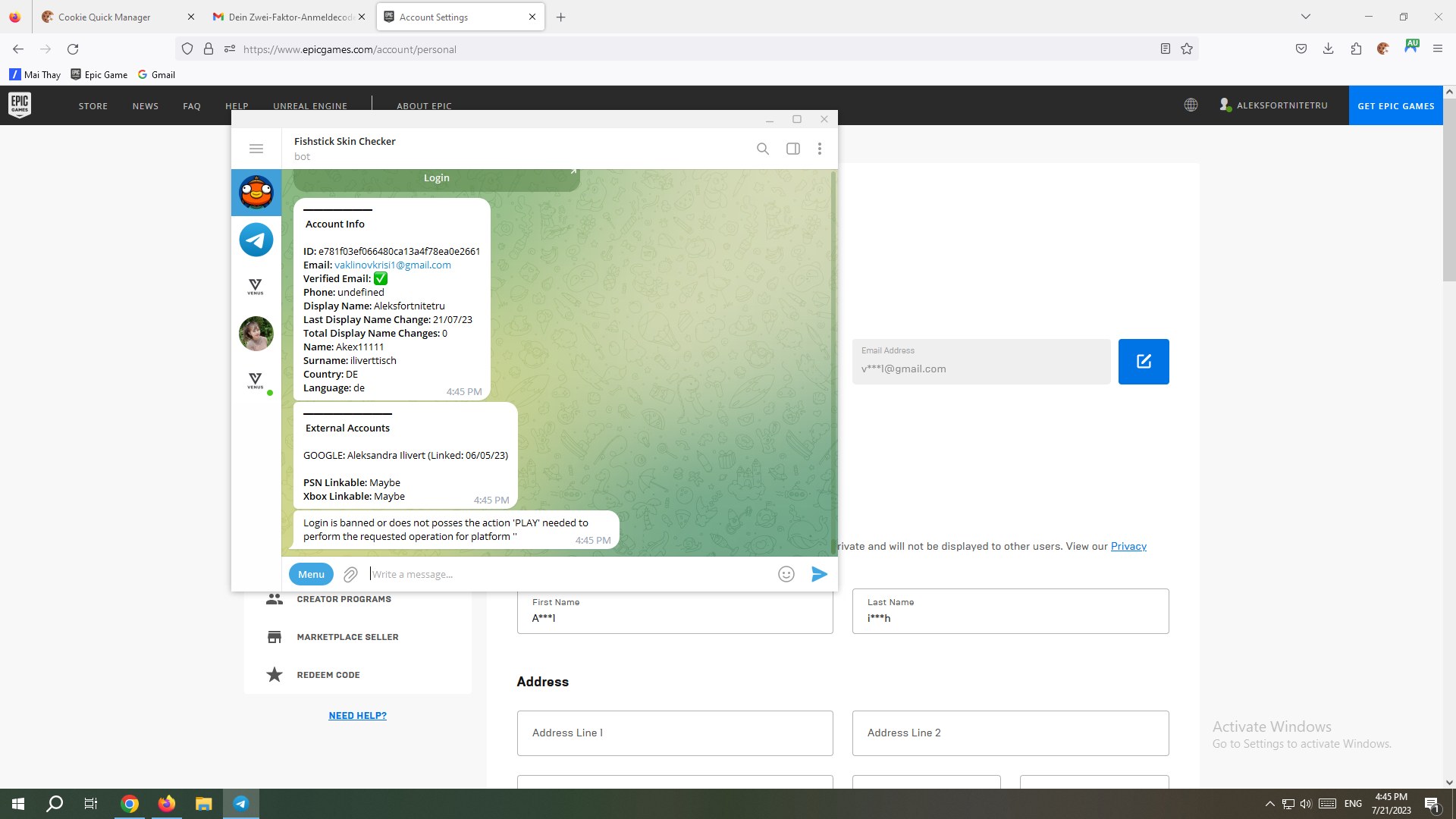
Task: Click the Address Line 1 field
Action: pyautogui.click(x=675, y=733)
